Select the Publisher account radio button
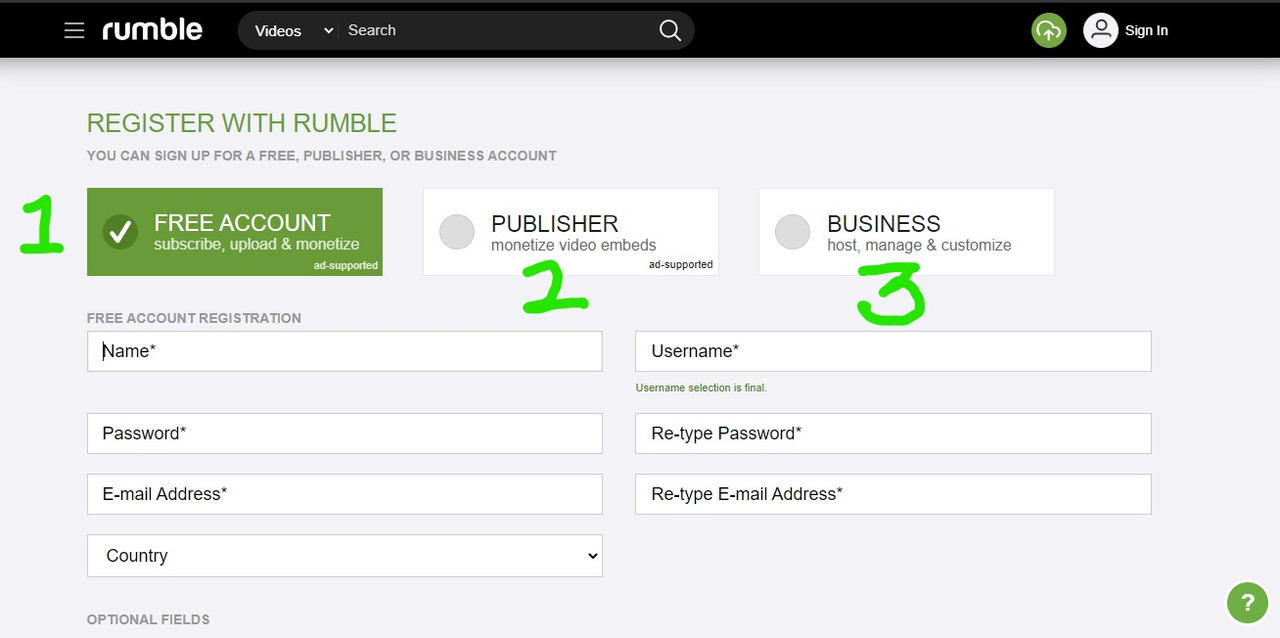The width and height of the screenshot is (1280, 638). pos(457,232)
